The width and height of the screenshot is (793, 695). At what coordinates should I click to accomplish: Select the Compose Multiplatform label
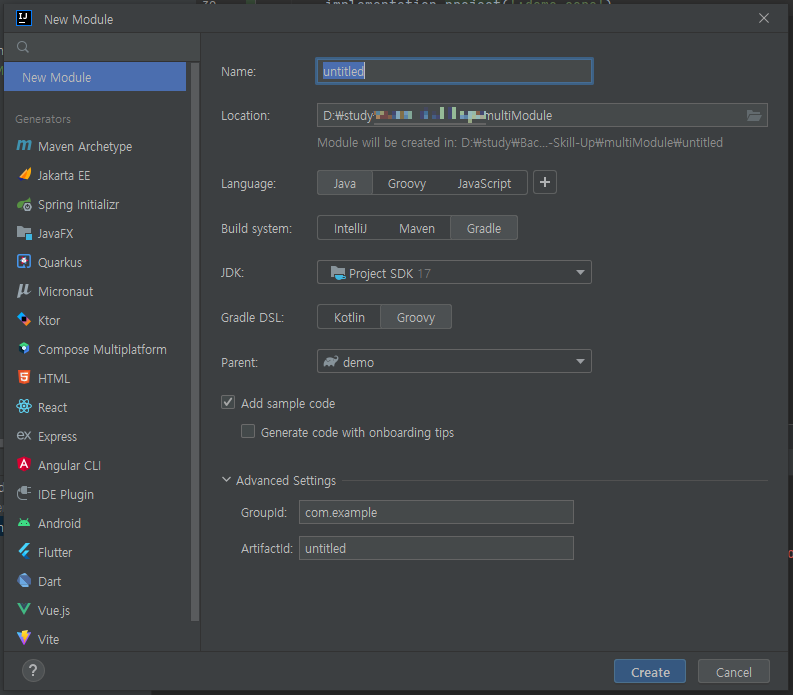pos(102,350)
